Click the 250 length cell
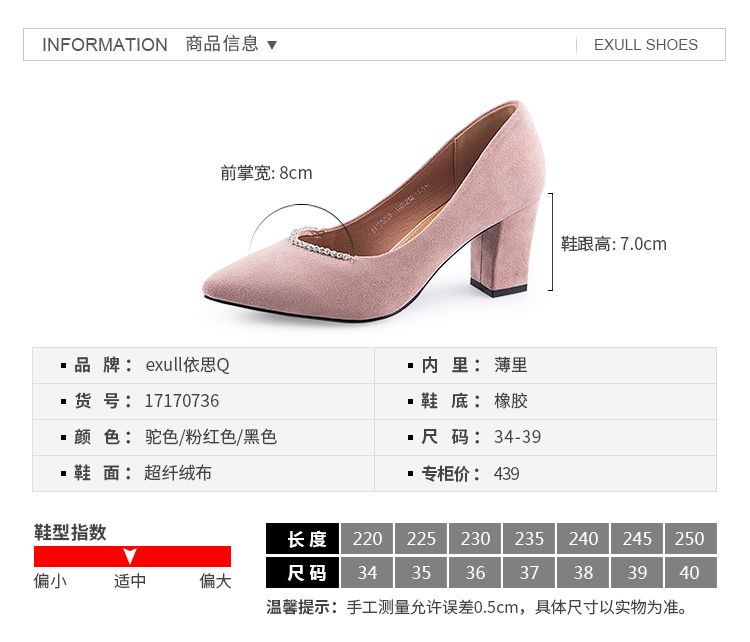Image resolution: width=750 pixels, height=642 pixels. click(x=690, y=538)
